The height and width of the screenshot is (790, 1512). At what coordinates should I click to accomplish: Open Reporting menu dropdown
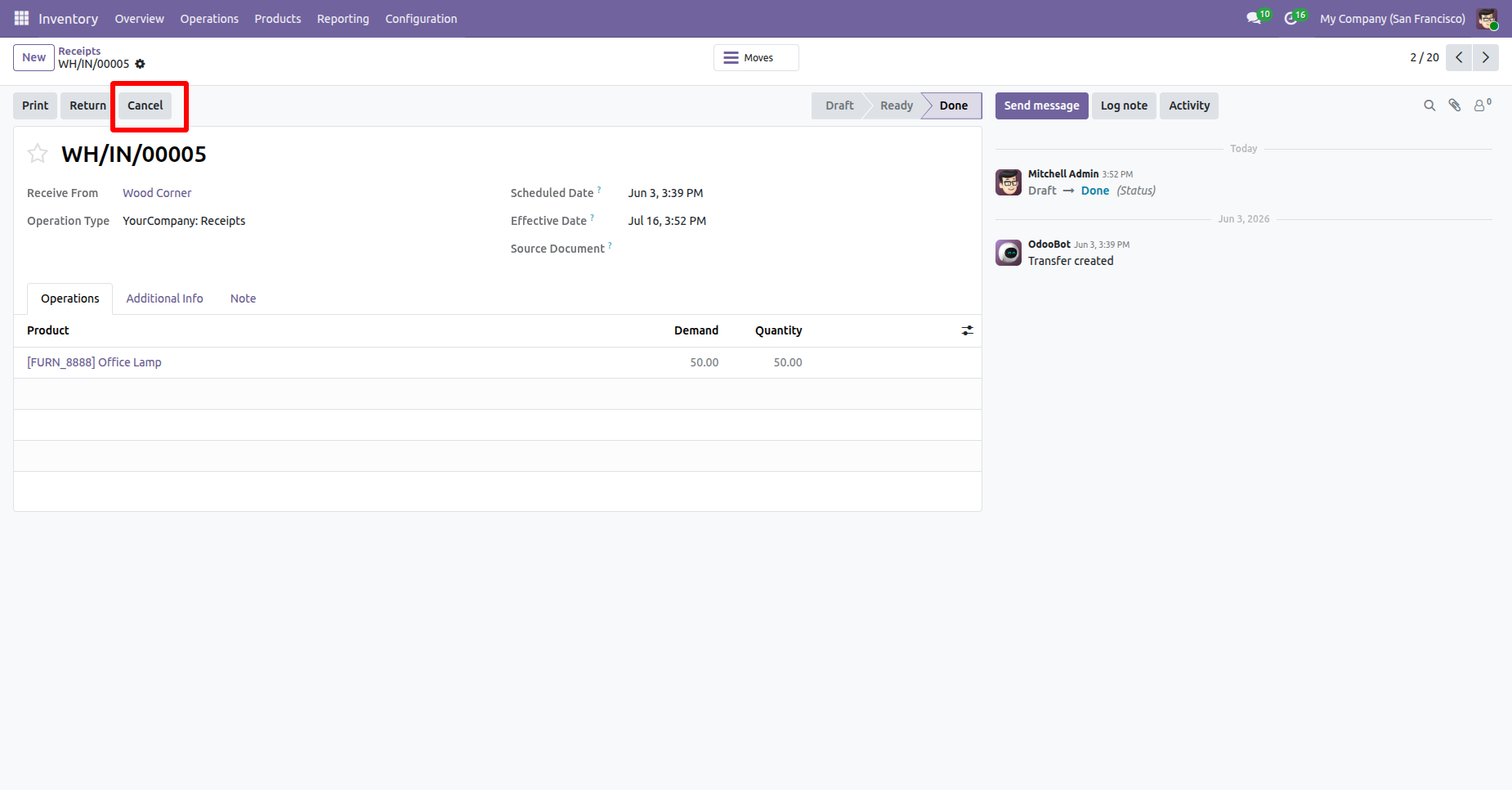tap(343, 18)
